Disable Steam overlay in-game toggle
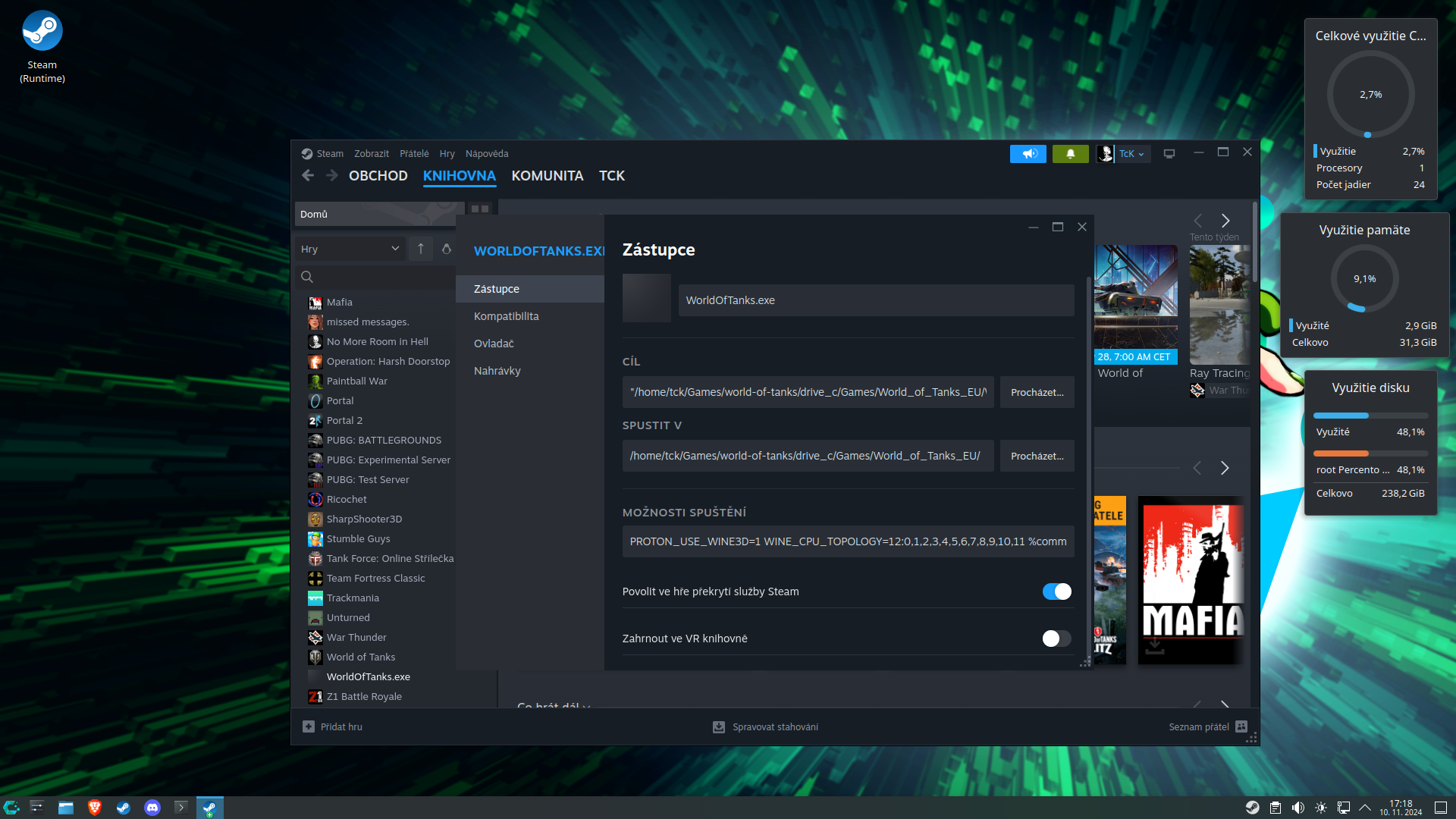1456x819 pixels. tap(1056, 591)
